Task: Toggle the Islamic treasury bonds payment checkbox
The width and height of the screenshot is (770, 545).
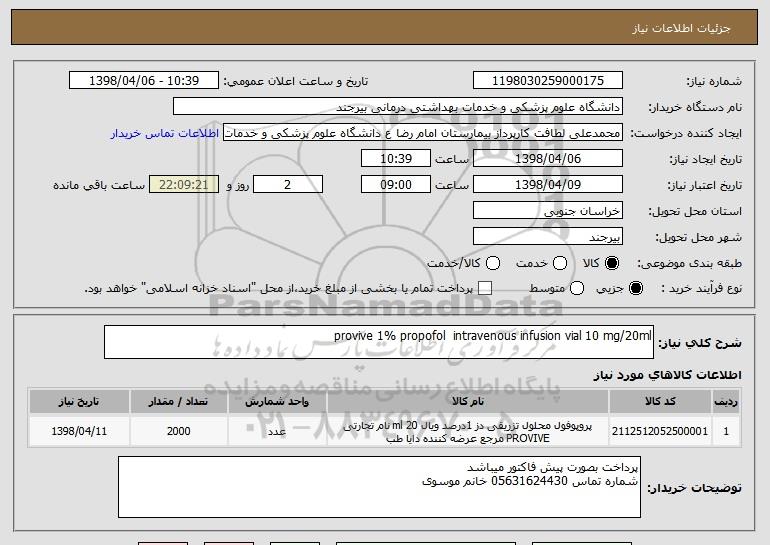Action: click(485, 288)
